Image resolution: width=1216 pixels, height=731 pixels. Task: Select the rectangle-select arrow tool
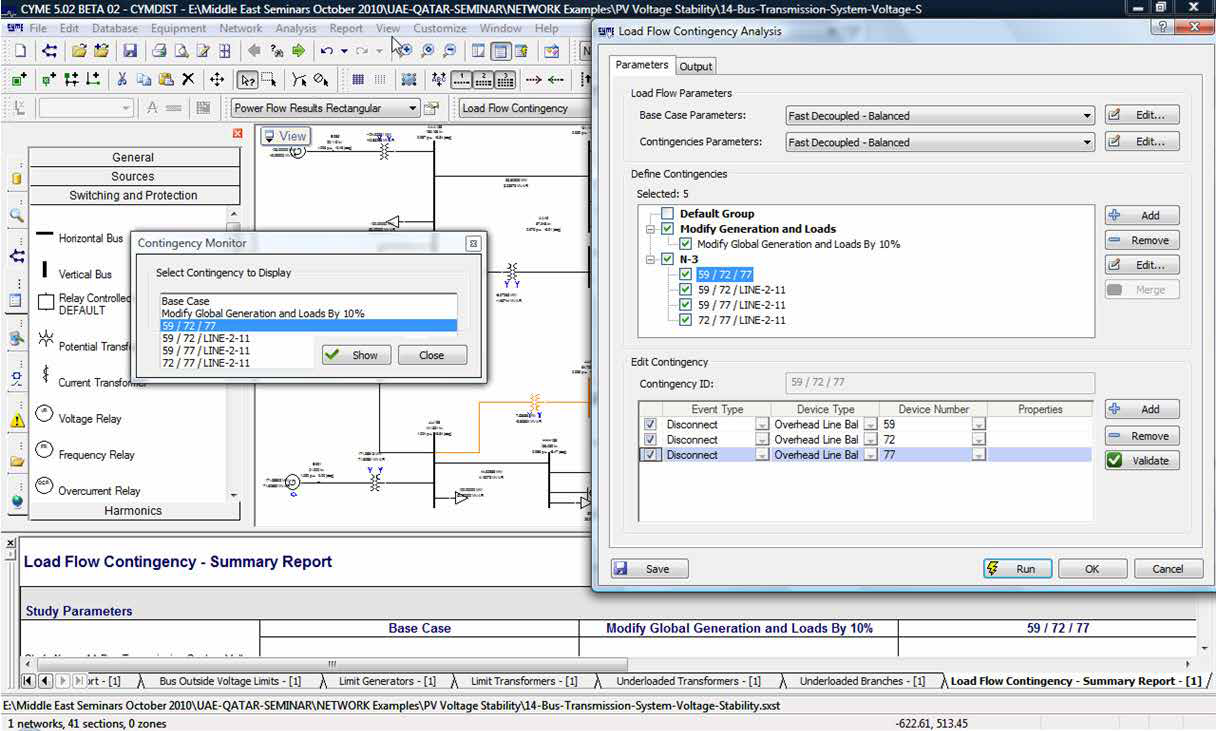click(268, 80)
